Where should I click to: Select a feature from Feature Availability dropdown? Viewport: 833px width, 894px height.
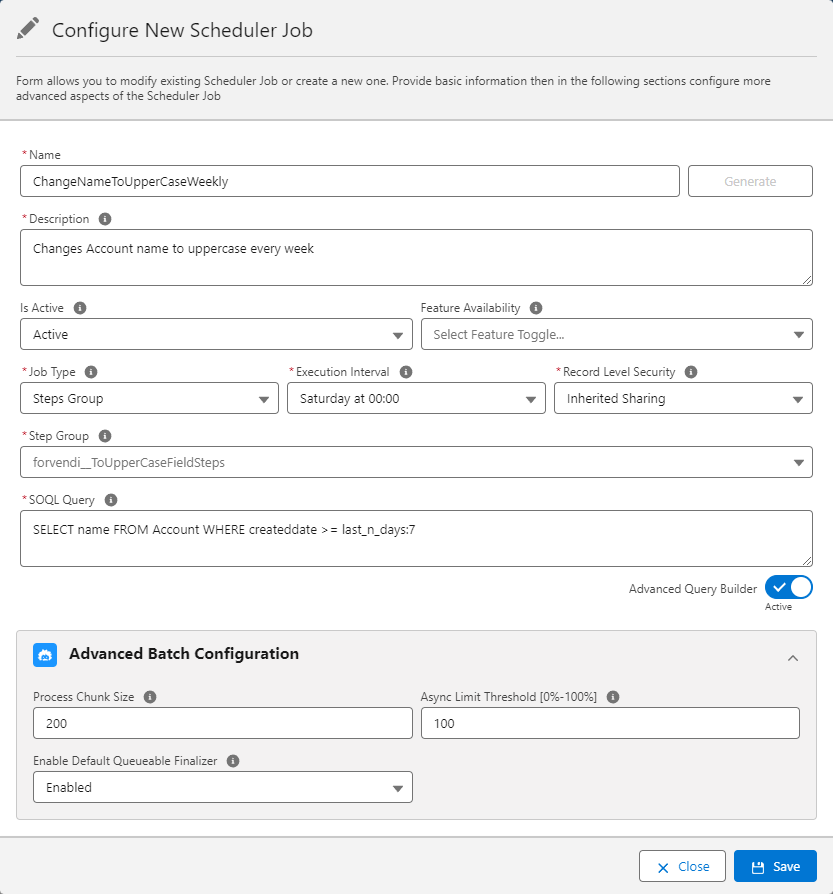[x=617, y=334]
